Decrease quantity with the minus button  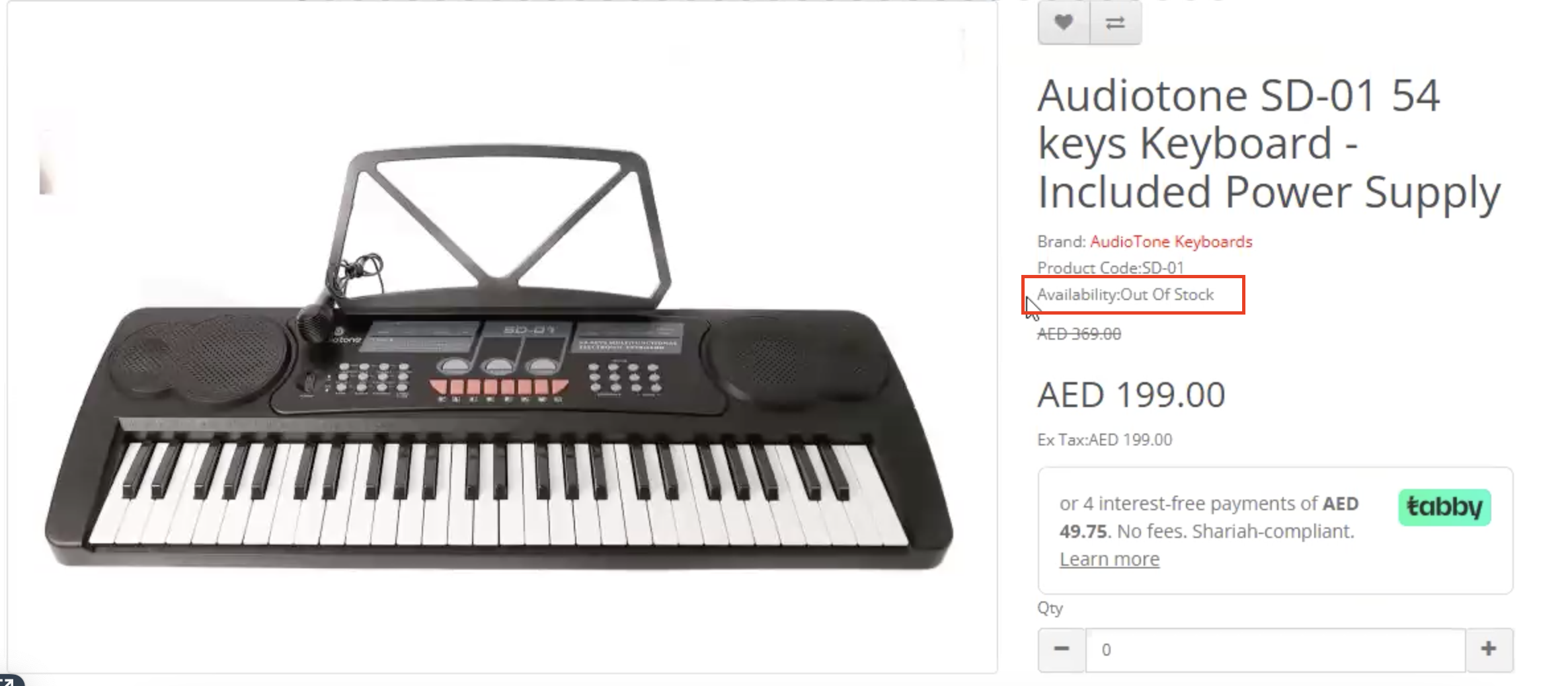click(1062, 650)
